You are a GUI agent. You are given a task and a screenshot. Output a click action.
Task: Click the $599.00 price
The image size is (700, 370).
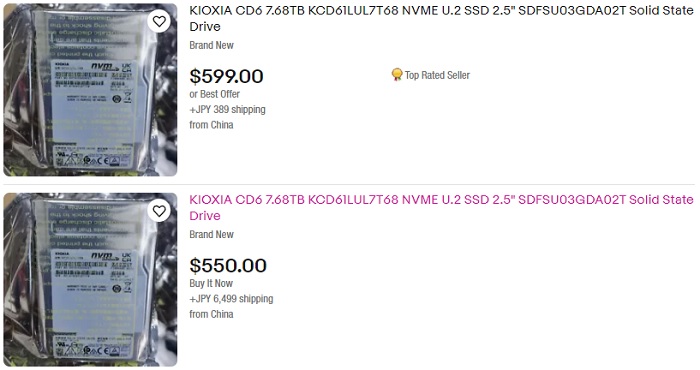226,76
